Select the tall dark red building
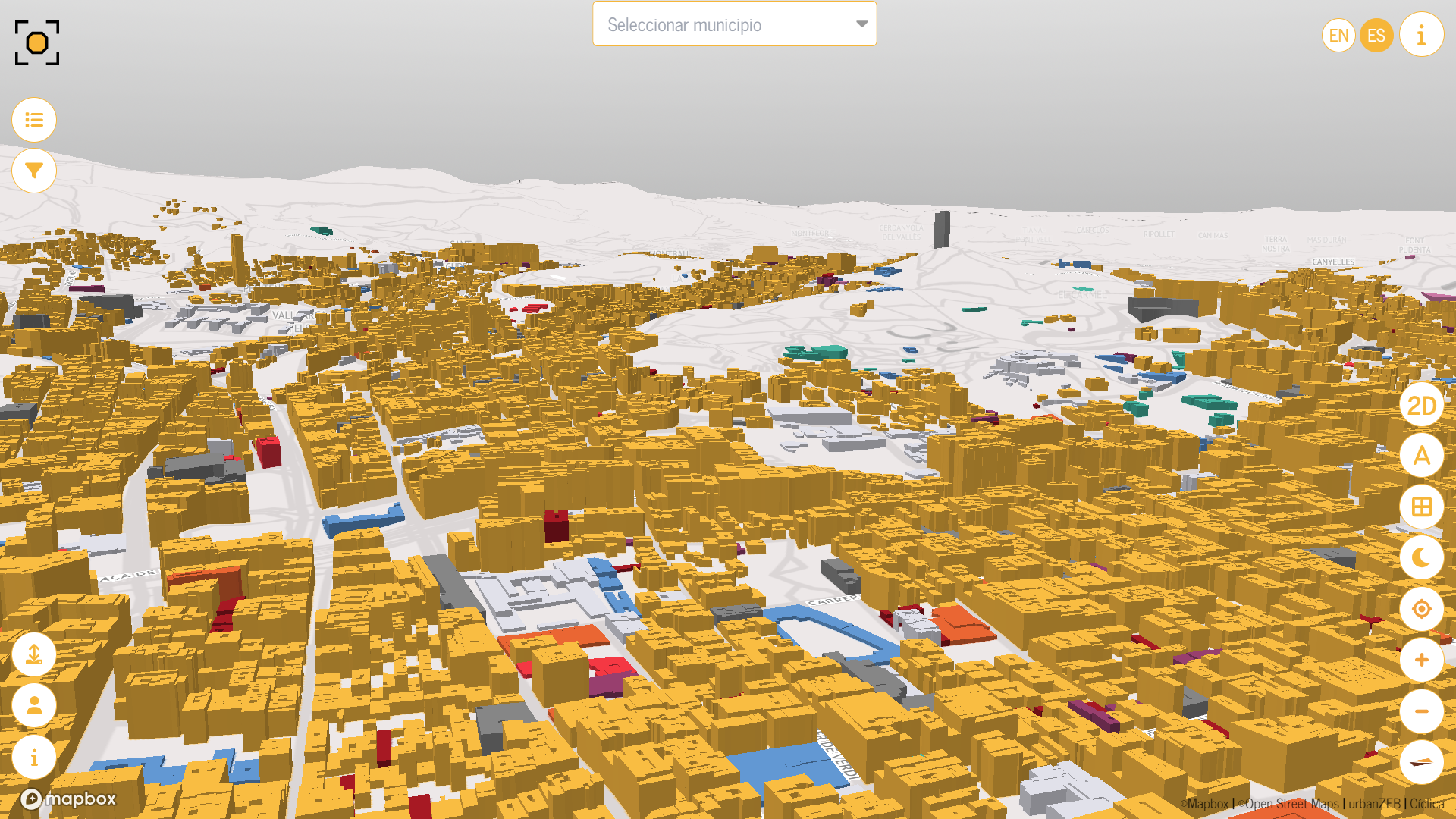The height and width of the screenshot is (819, 1456). [556, 526]
